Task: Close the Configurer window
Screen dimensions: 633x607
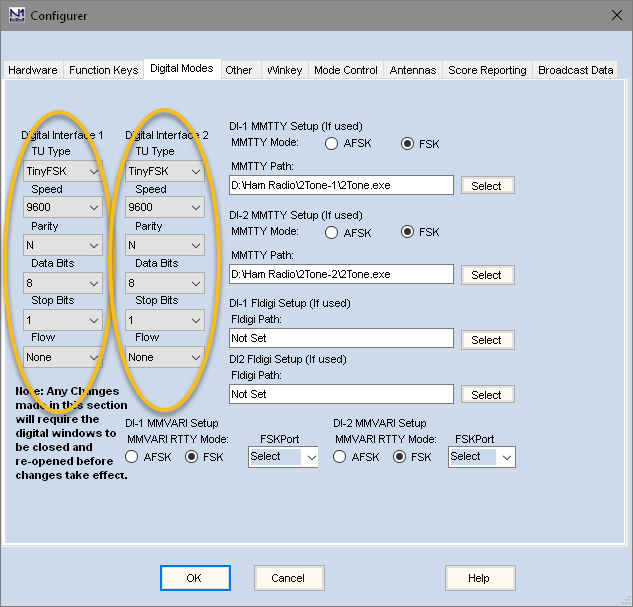Action: point(616,15)
